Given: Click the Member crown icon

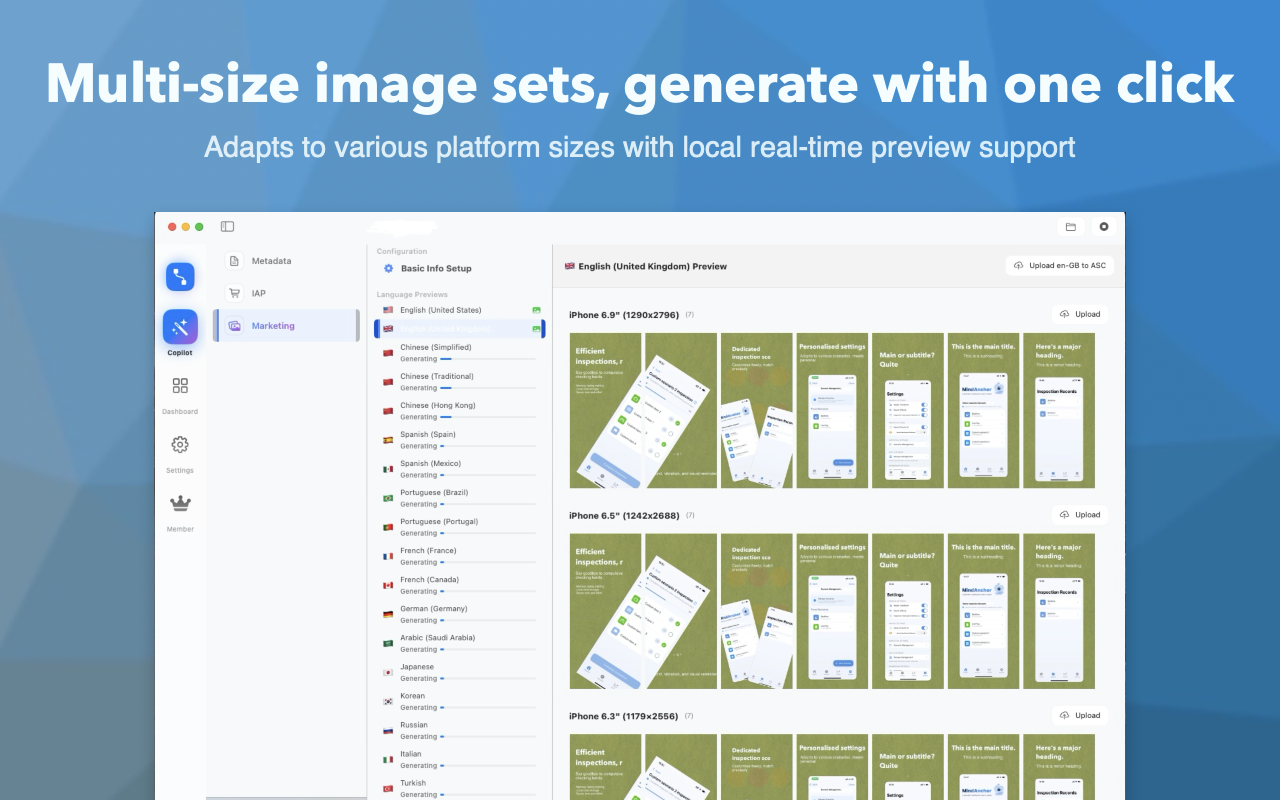Looking at the screenshot, I should (x=180, y=503).
